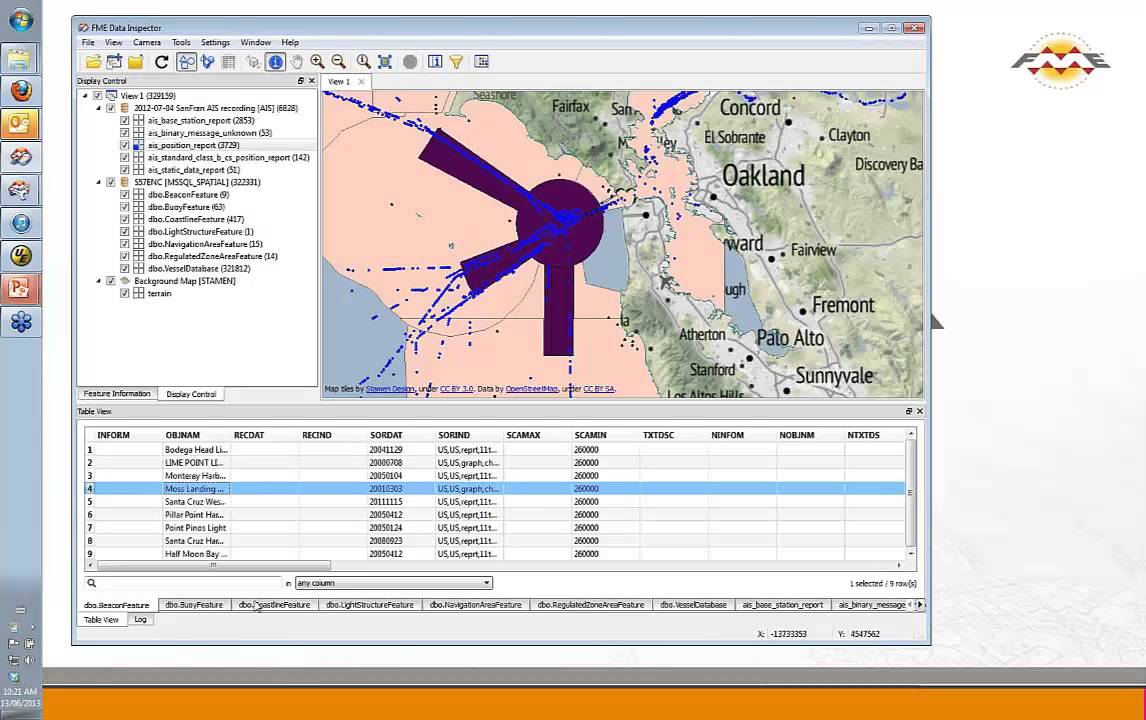
Task: Click the table search input field
Action: pos(190,583)
